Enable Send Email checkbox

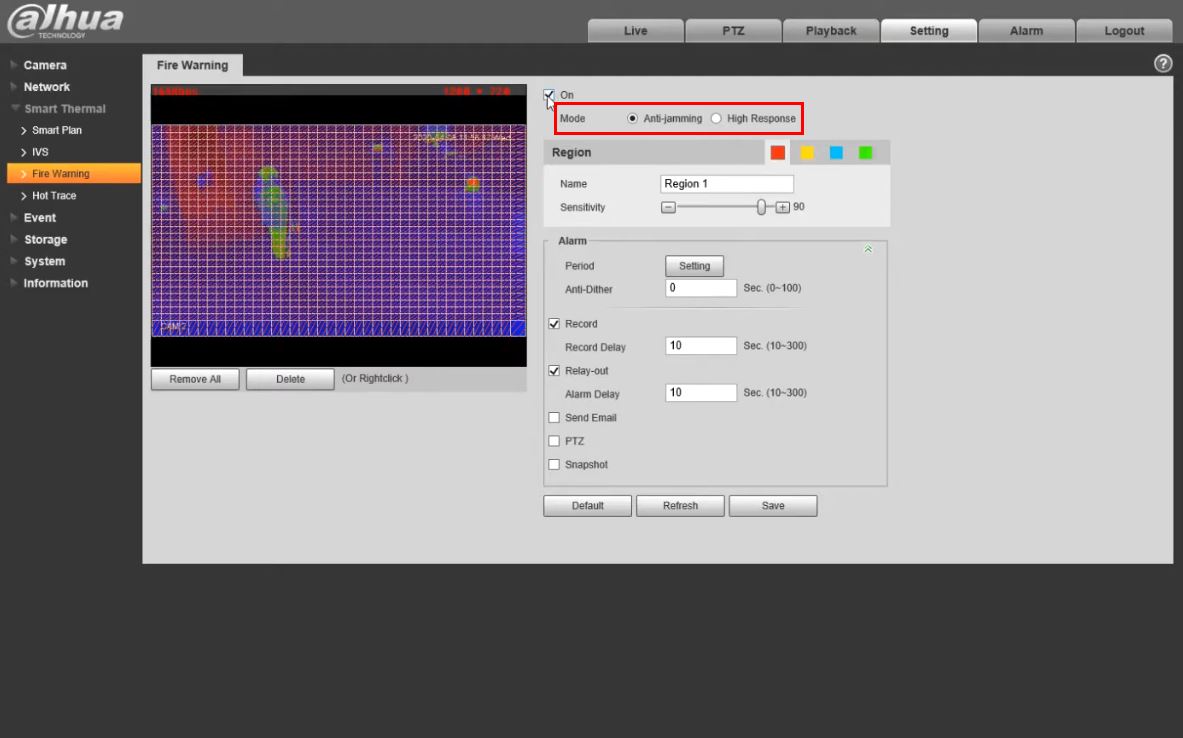pyautogui.click(x=554, y=417)
